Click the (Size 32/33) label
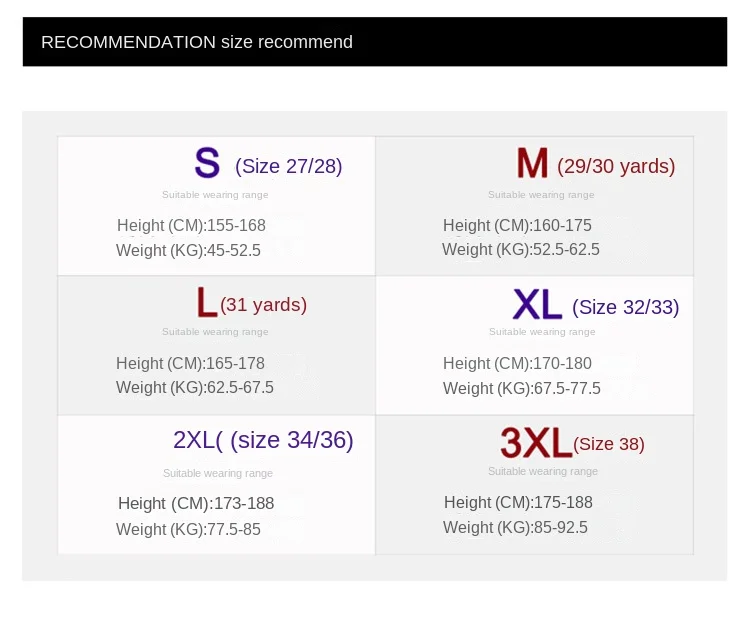This screenshot has width=750, height=619. 625,307
